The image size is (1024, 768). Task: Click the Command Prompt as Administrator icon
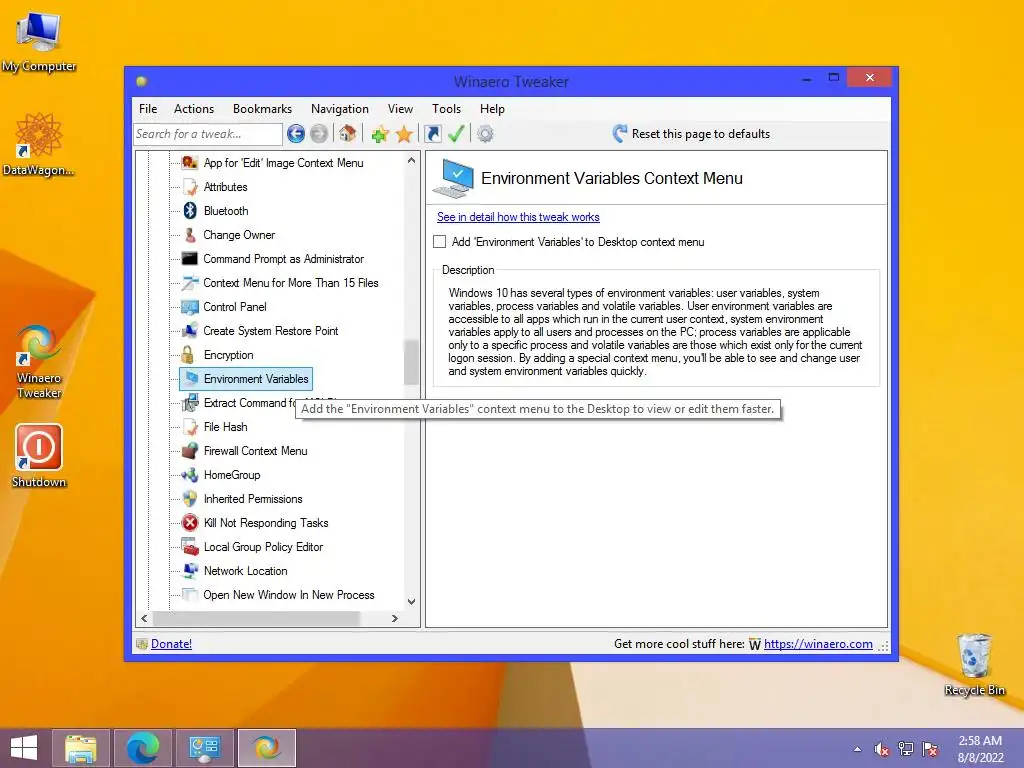click(x=189, y=259)
